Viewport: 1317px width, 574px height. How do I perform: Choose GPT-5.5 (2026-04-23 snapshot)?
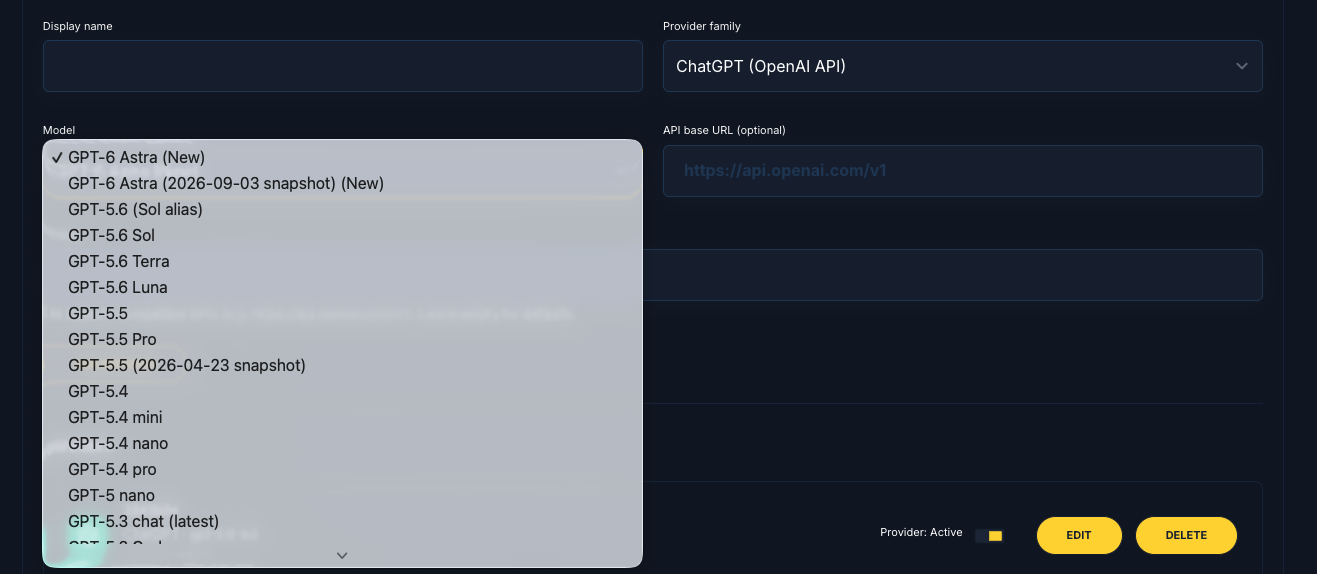(x=342, y=365)
